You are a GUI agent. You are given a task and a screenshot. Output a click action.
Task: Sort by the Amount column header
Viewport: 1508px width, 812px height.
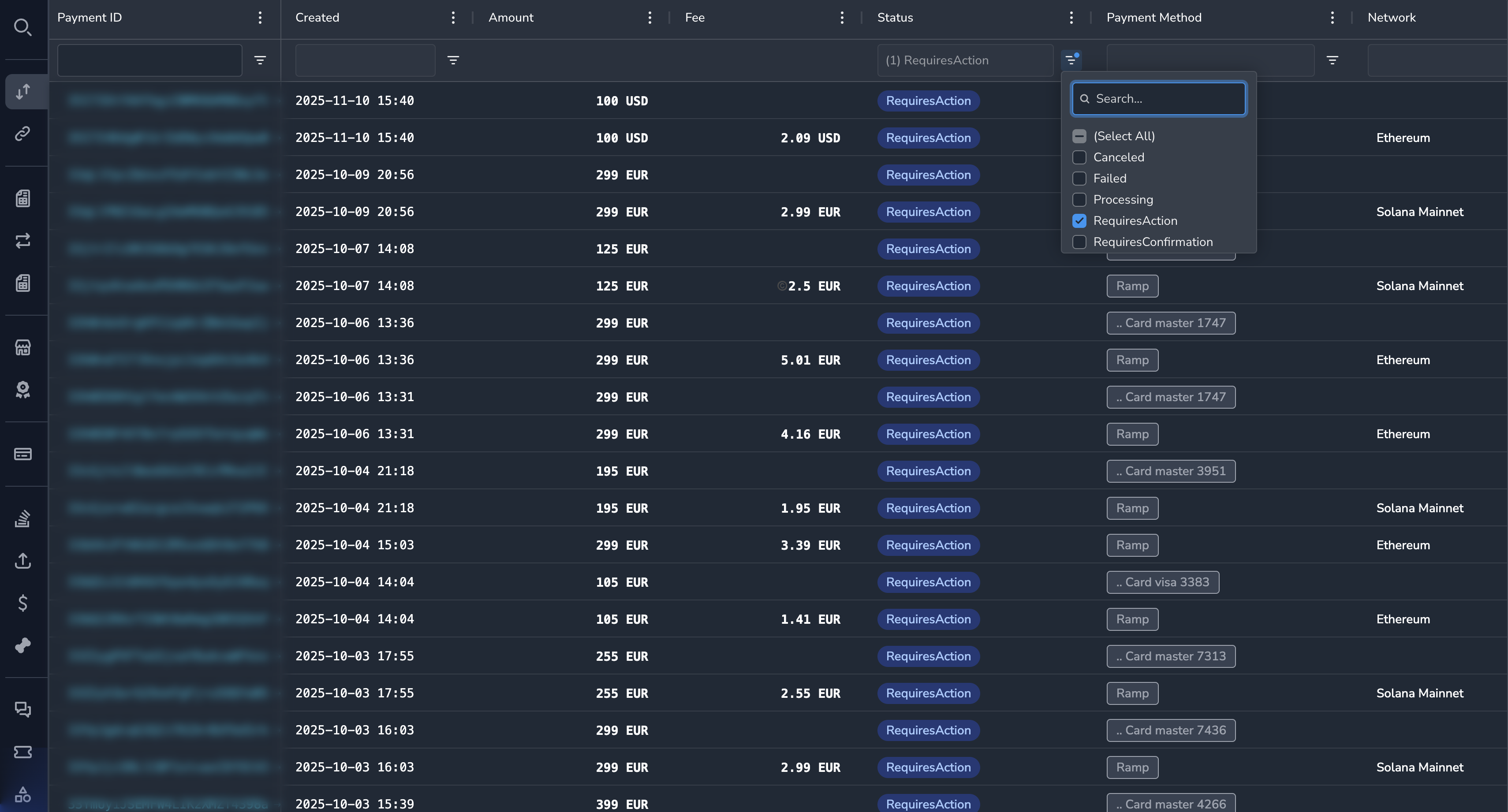click(x=511, y=18)
